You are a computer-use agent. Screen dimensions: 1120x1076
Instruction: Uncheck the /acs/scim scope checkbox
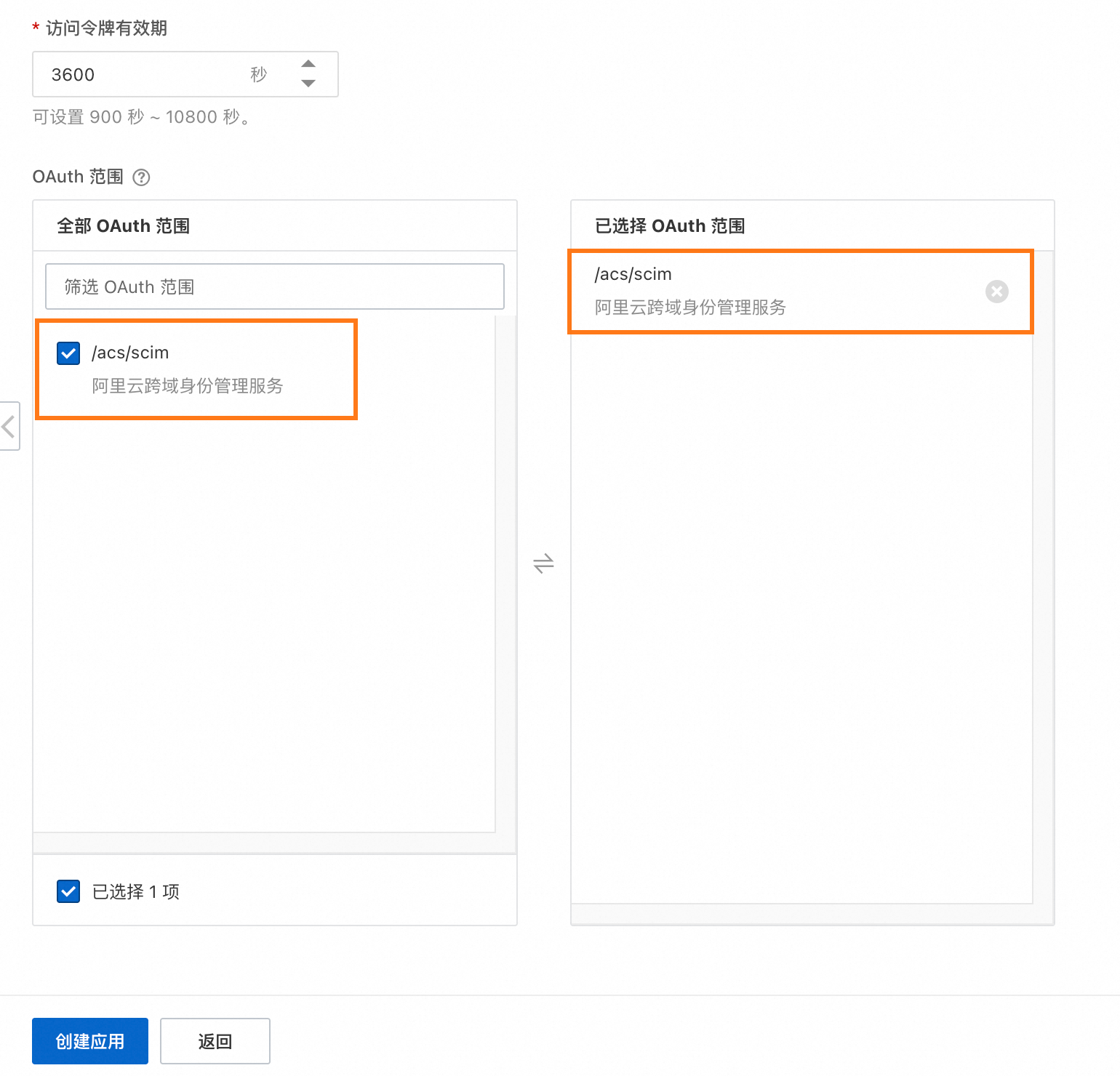pos(68,353)
